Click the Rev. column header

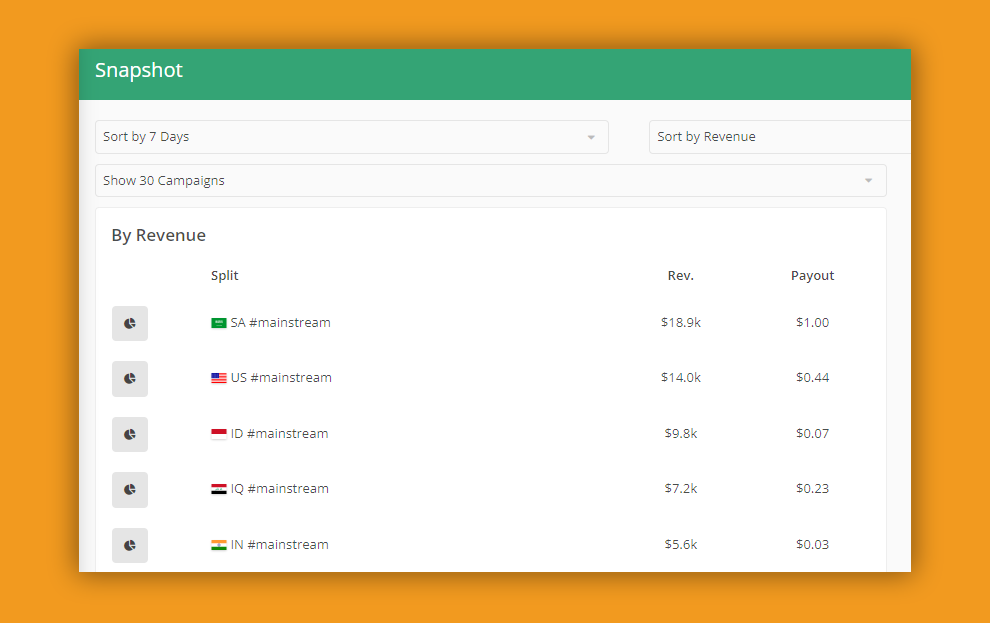coord(680,276)
